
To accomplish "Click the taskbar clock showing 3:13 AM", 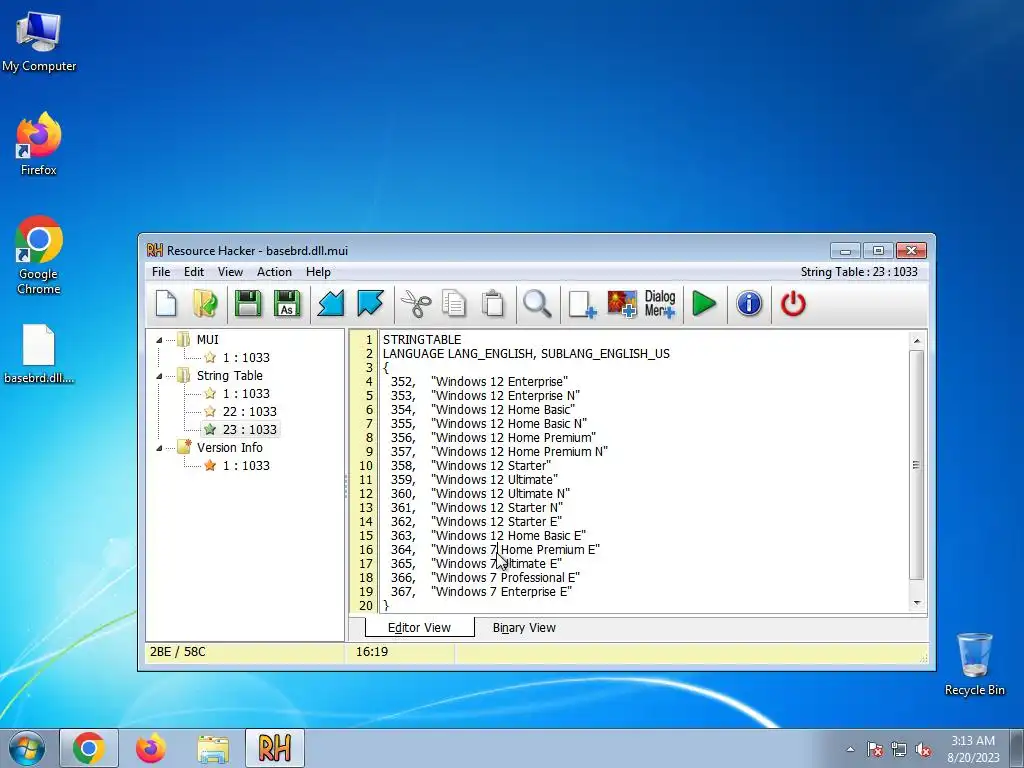I will (972, 748).
